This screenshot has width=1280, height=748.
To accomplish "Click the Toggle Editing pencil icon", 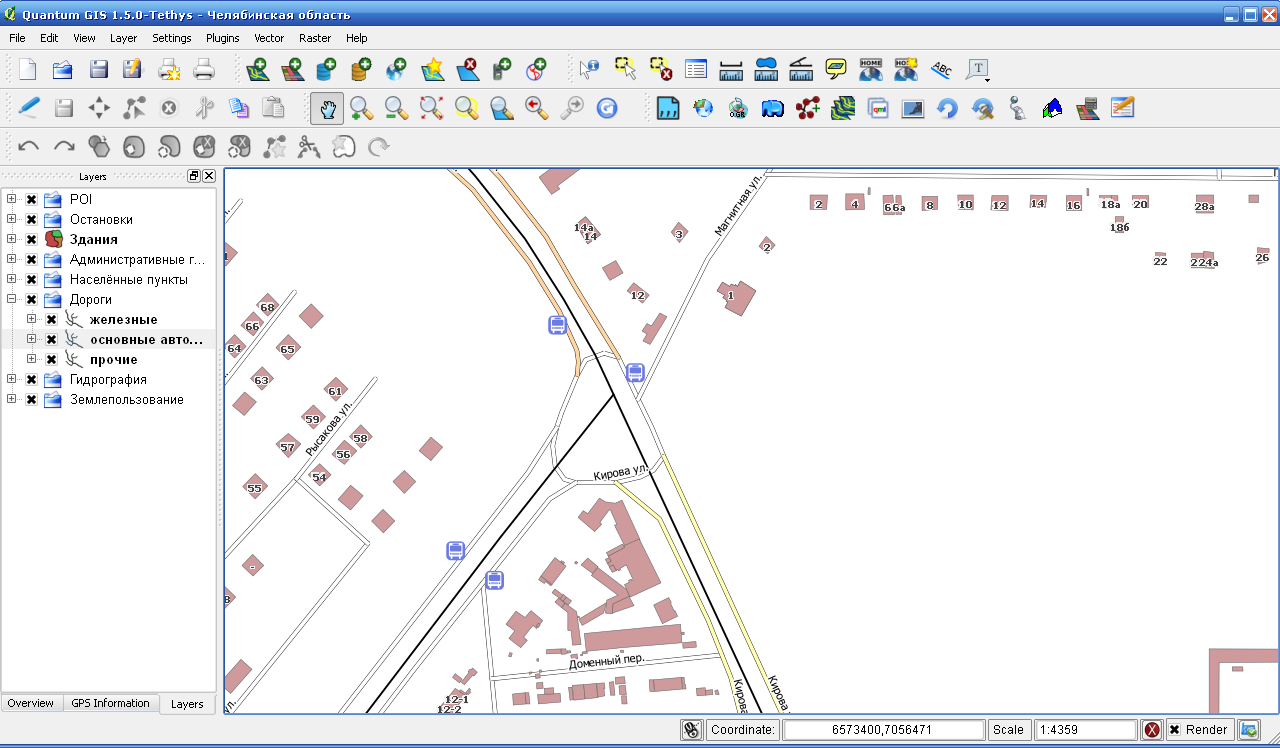I will 29,108.
